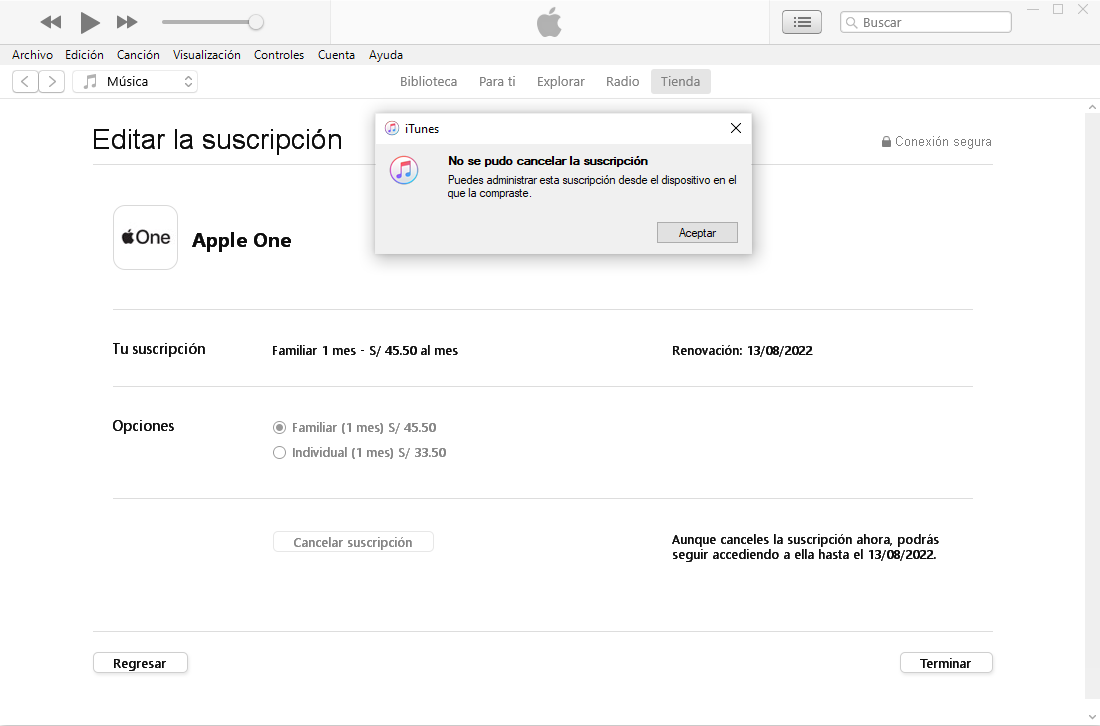
Task: Adjust the volume slider knob
Action: pyautogui.click(x=256, y=22)
